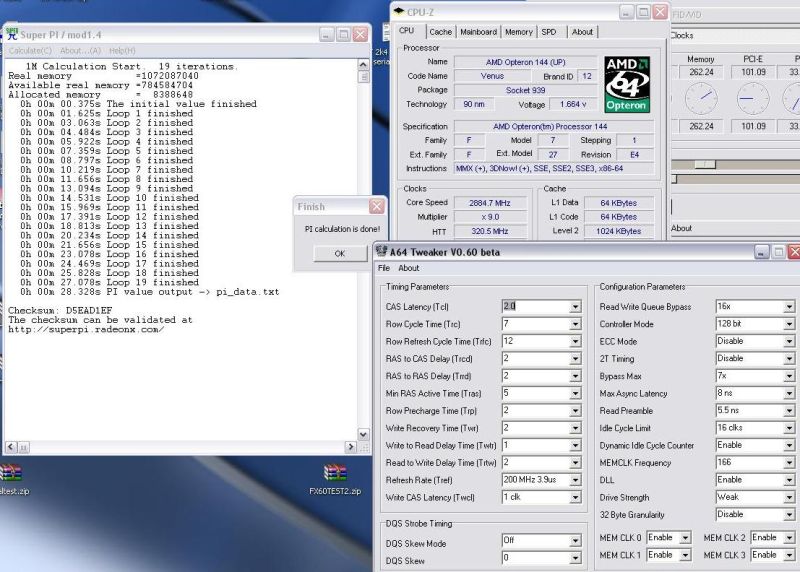Click the 2884.7 MHz Core Speed value
Viewport: 800px width, 572px height.
pos(490,203)
